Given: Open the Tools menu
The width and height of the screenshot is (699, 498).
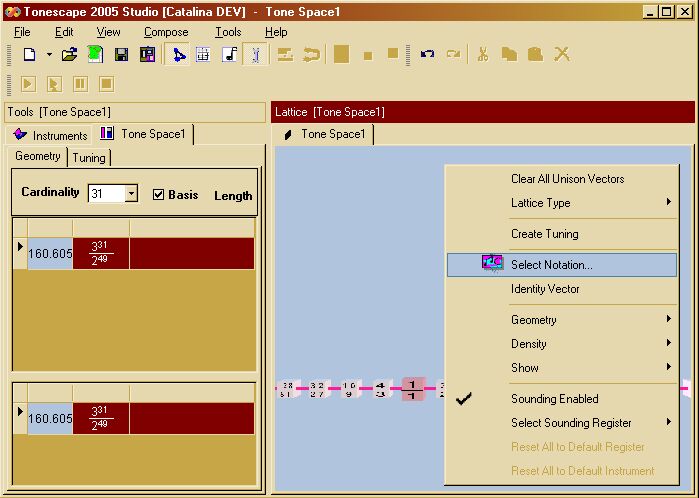Looking at the screenshot, I should [228, 32].
